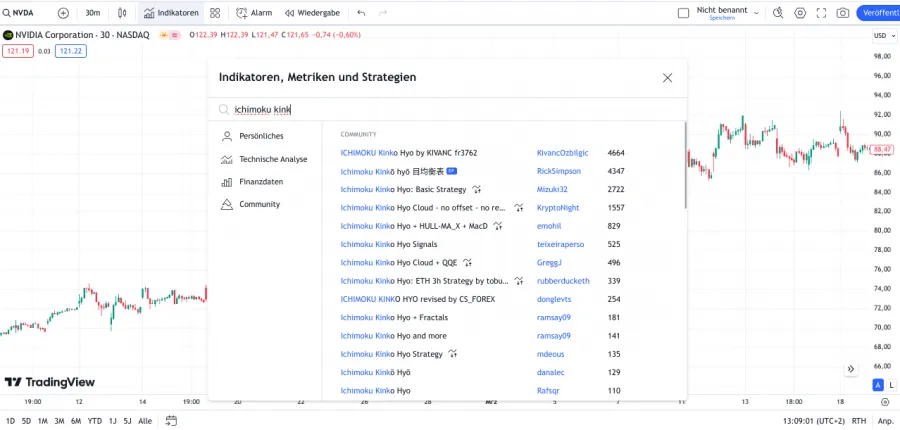Add ICHIMOKU Kinko Hyo by KIVANC fr3762
This screenshot has width=900, height=430.
pyautogui.click(x=409, y=153)
